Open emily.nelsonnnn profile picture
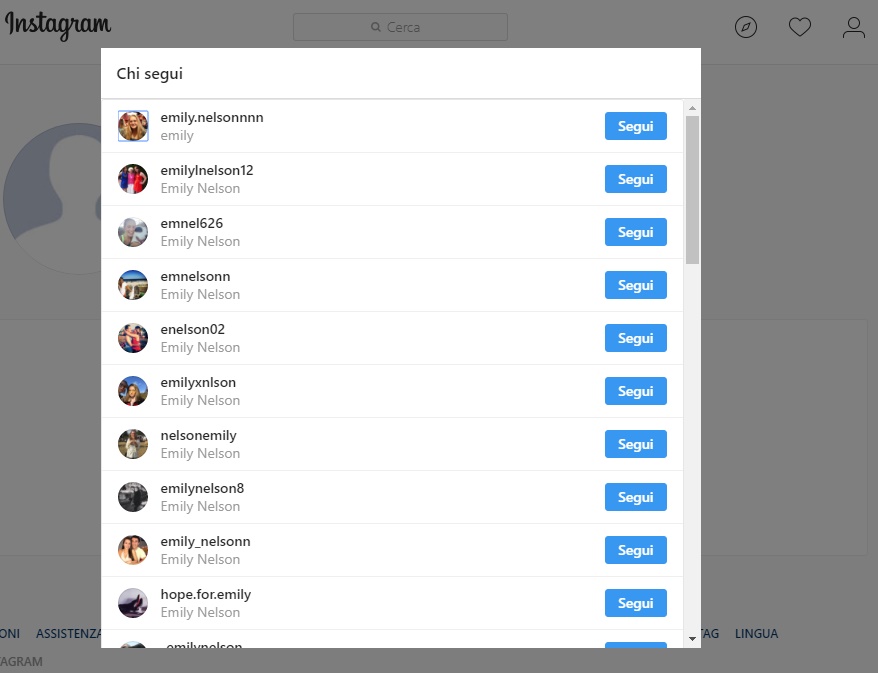 [133, 126]
